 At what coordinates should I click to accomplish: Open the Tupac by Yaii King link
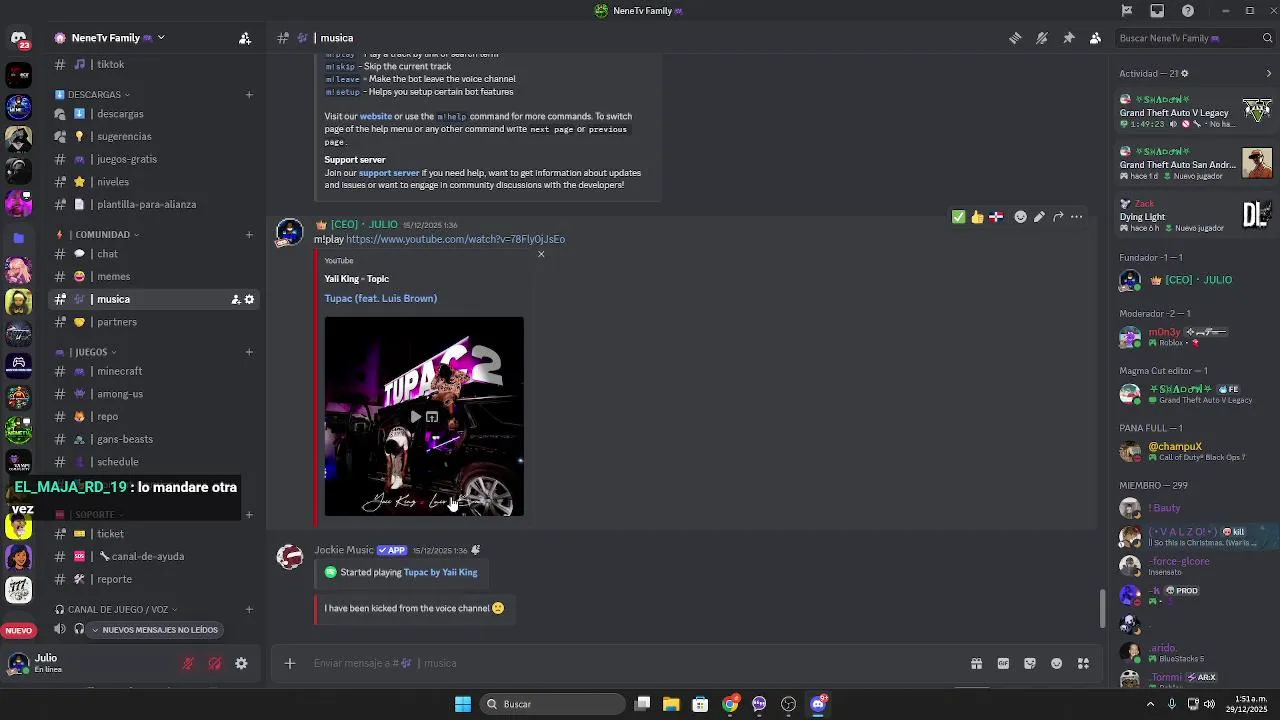click(x=441, y=572)
